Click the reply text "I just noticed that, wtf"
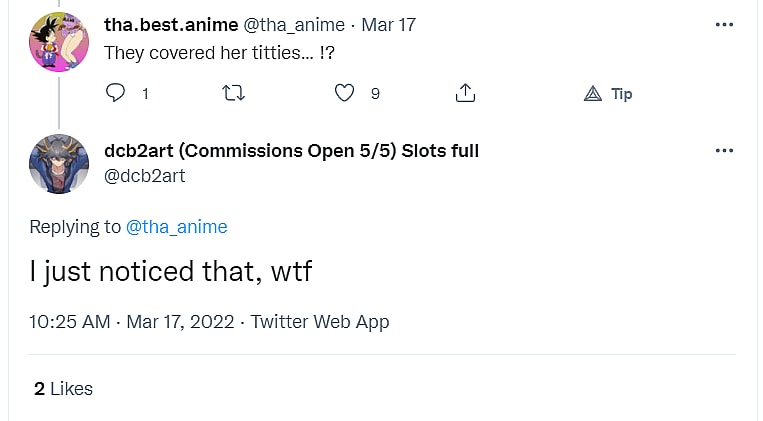Image resolution: width=763 pixels, height=421 pixels. [171, 271]
